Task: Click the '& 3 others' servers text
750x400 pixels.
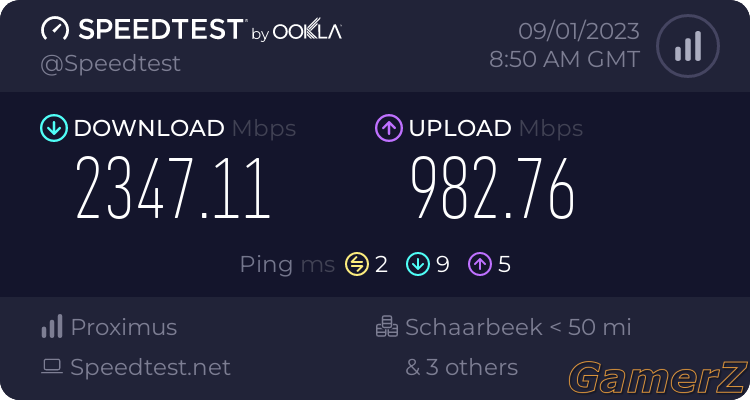Action: click(x=462, y=367)
